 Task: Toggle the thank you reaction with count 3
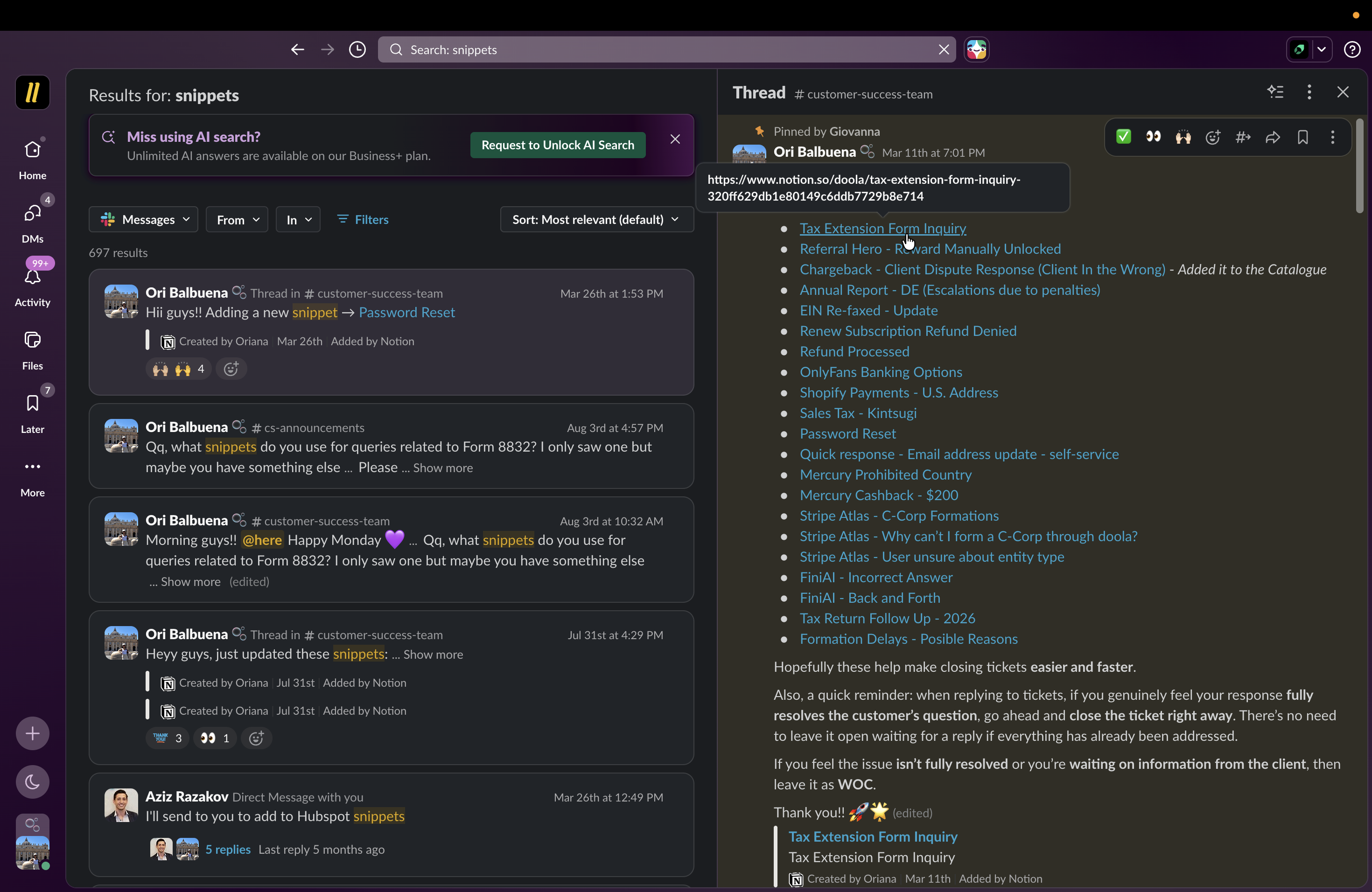click(x=168, y=738)
